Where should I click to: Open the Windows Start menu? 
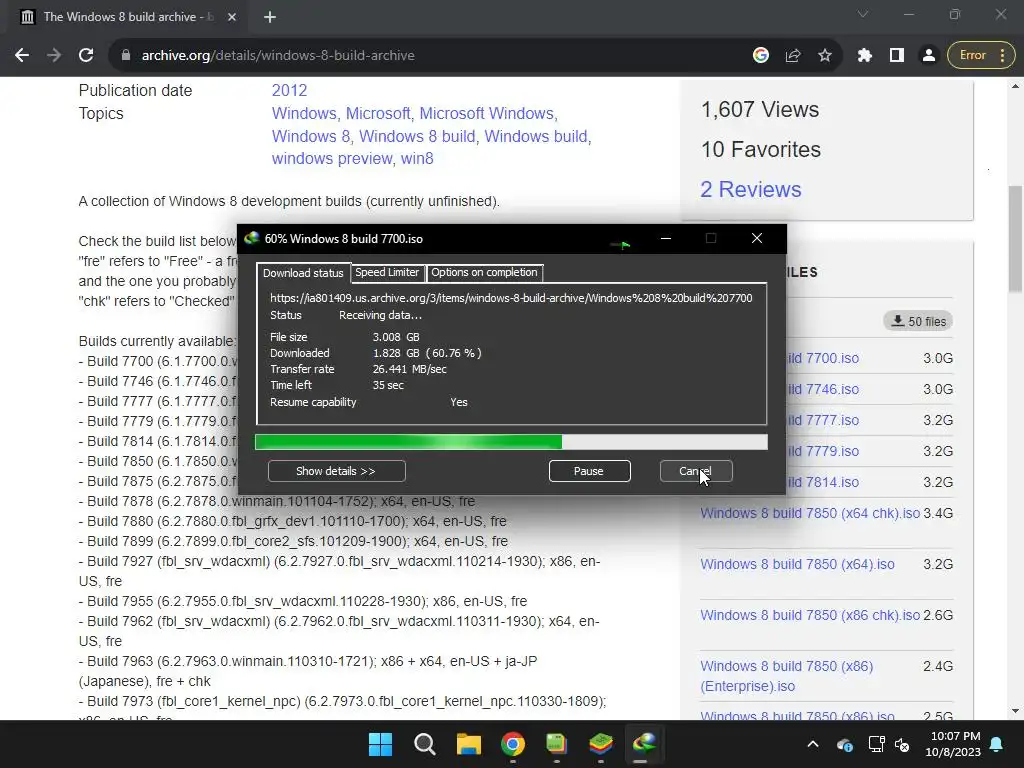pyautogui.click(x=380, y=744)
